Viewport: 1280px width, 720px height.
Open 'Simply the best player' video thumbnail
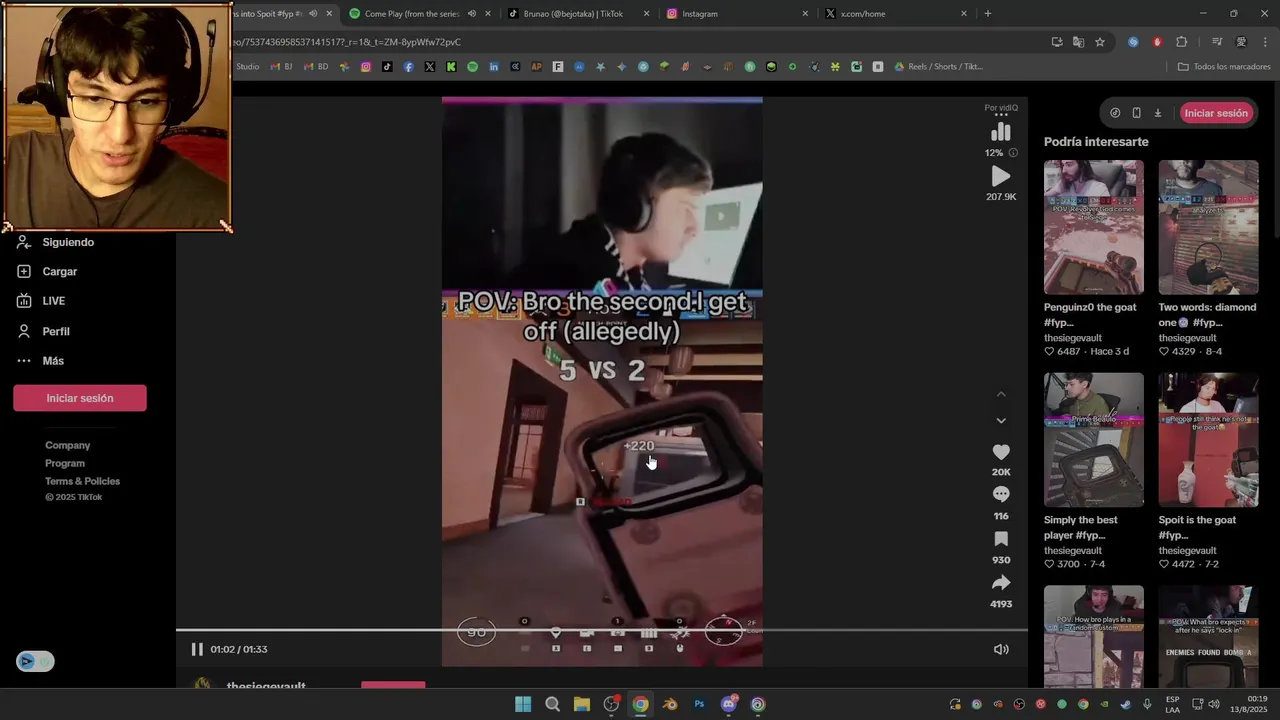click(x=1094, y=440)
